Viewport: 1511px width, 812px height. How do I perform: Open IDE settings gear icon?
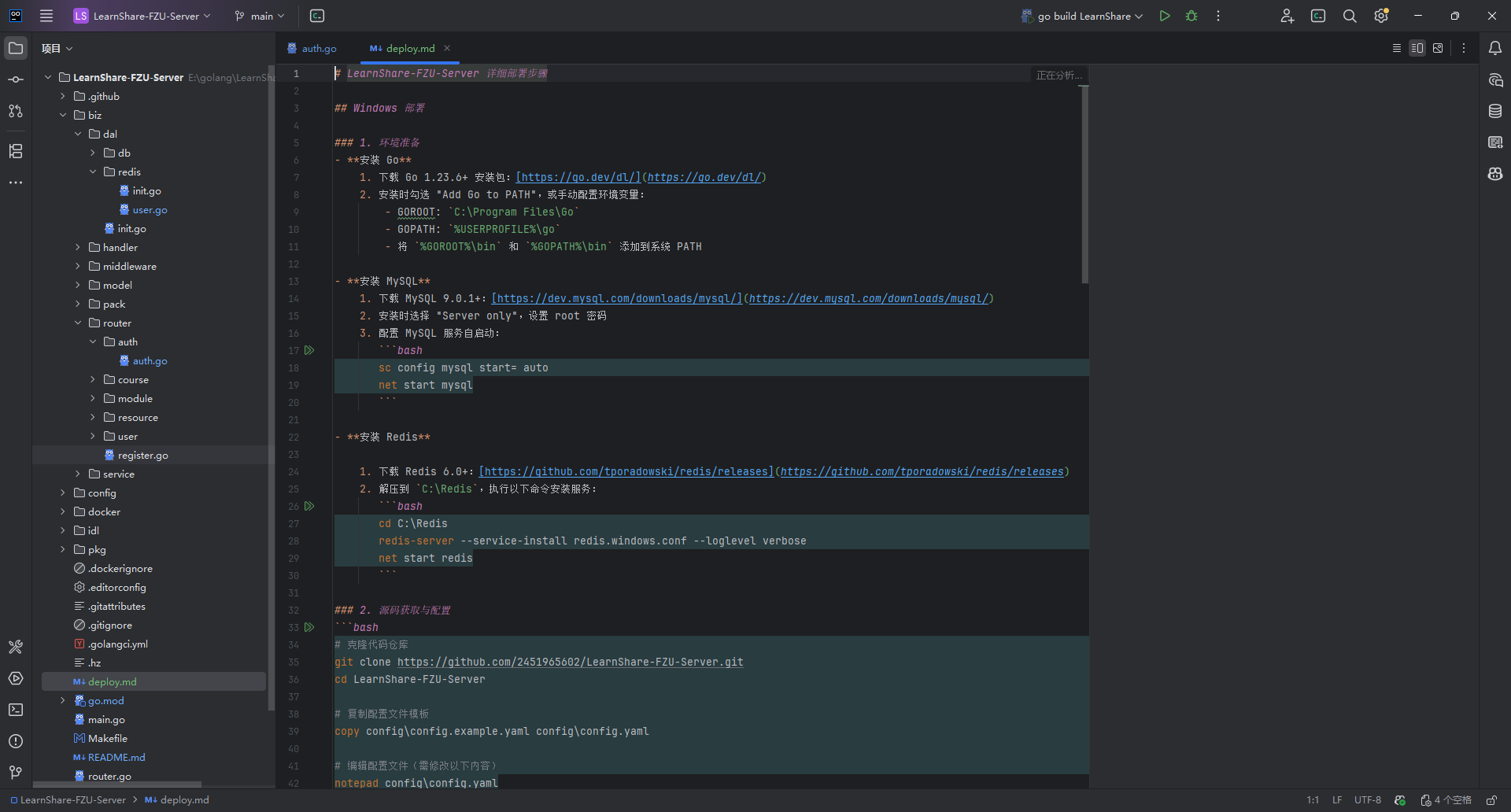(x=1381, y=16)
